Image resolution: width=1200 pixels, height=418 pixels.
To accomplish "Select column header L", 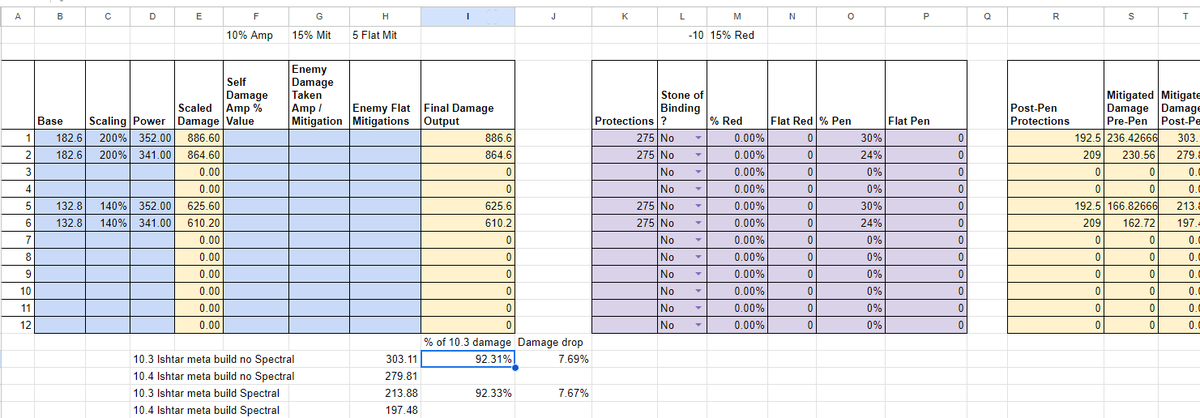I will tap(682, 15).
